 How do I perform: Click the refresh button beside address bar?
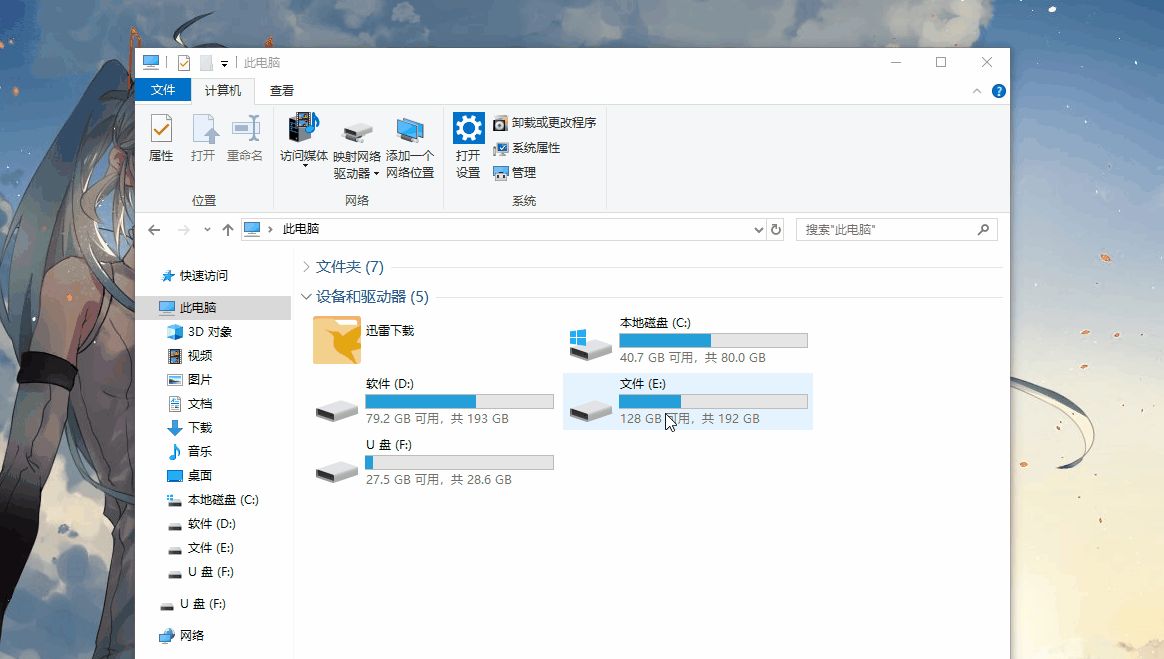pos(776,230)
